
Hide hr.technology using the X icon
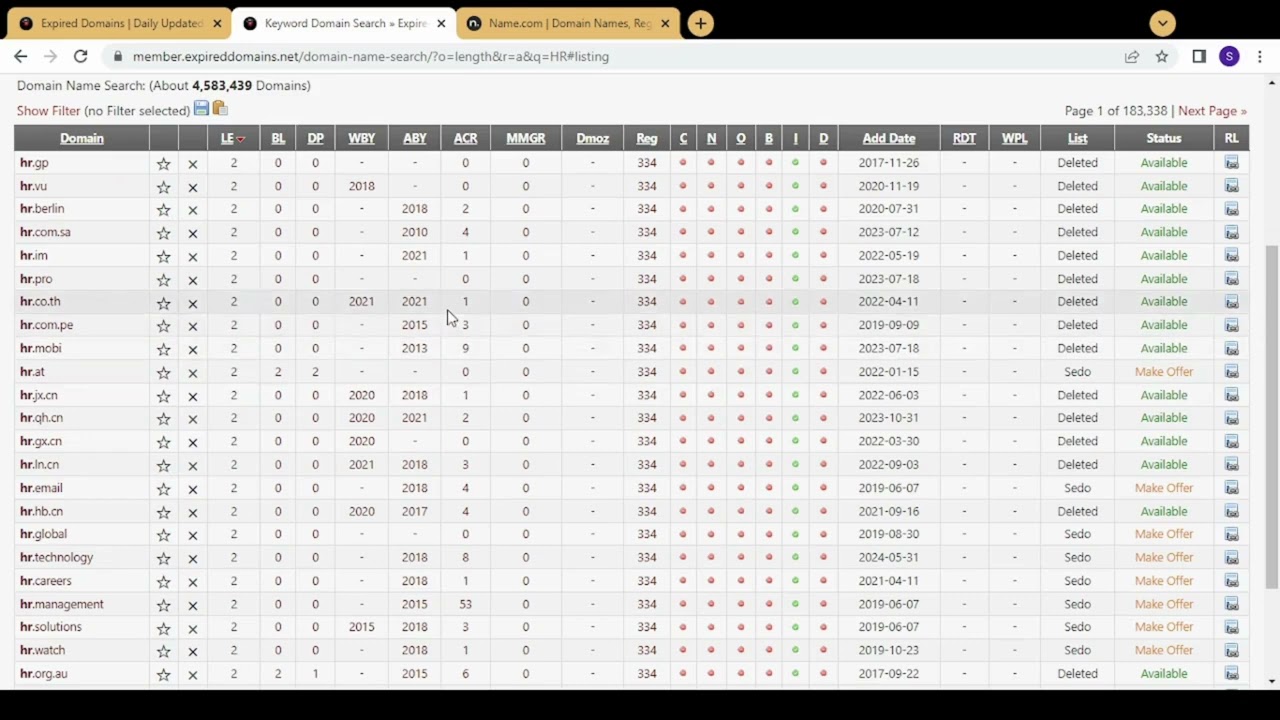pos(193,559)
